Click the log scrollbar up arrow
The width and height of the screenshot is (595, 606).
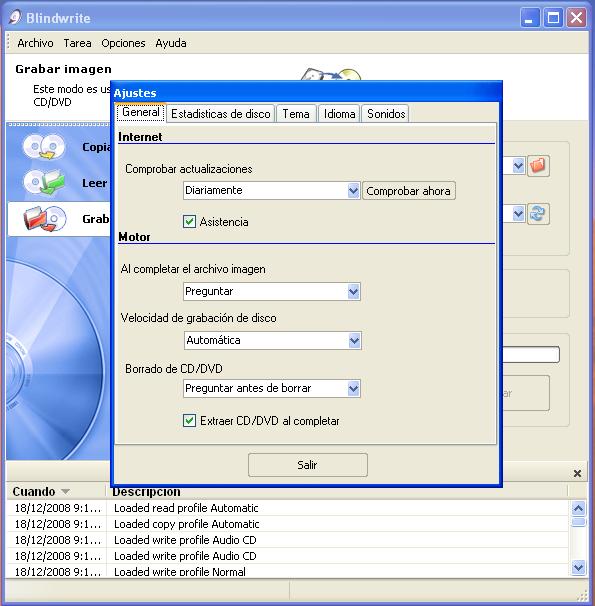click(578, 508)
